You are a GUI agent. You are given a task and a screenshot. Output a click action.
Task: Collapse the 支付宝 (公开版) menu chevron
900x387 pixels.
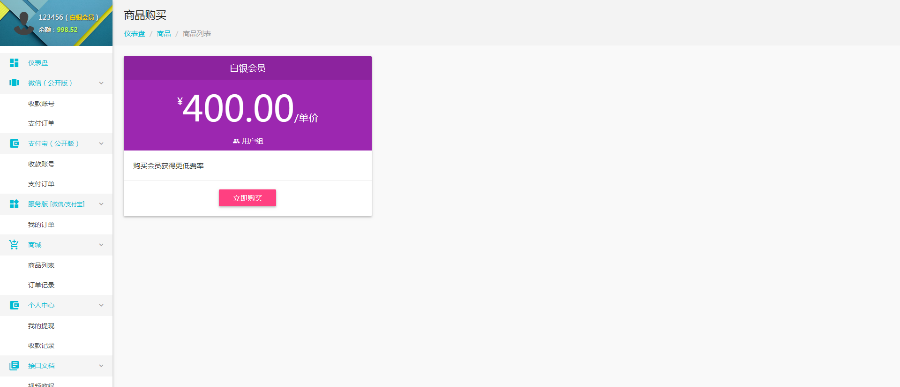click(x=101, y=144)
